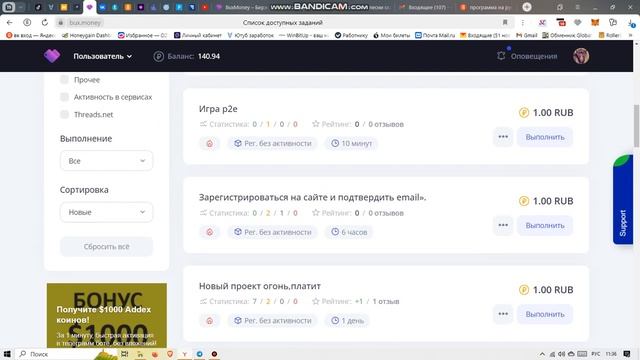Click the page vertical scrollbar thumb
Screen dimensions: 640x360
[636, 126]
